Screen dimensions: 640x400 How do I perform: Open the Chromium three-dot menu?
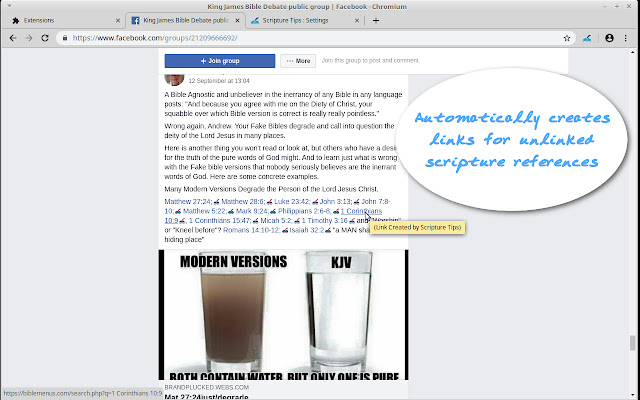tap(626, 38)
